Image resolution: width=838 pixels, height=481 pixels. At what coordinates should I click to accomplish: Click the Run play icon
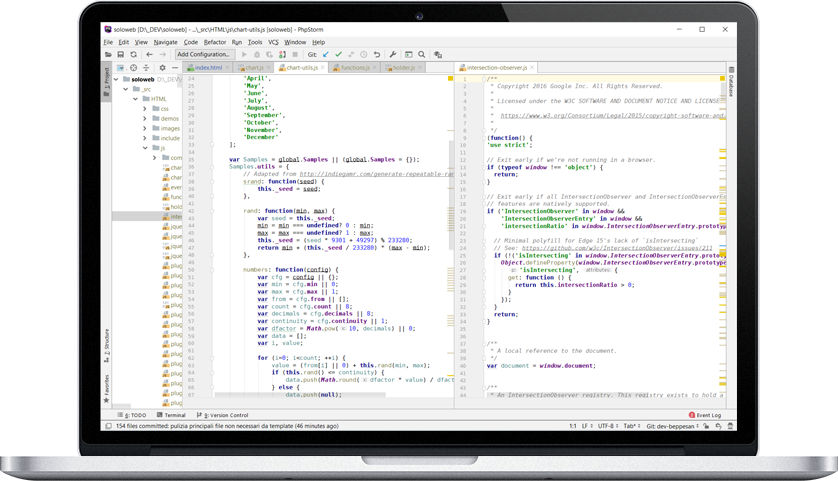[244, 55]
